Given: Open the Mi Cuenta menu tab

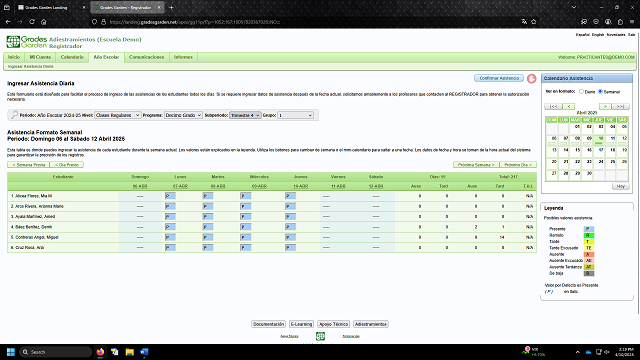Looking at the screenshot, I should click(x=40, y=57).
